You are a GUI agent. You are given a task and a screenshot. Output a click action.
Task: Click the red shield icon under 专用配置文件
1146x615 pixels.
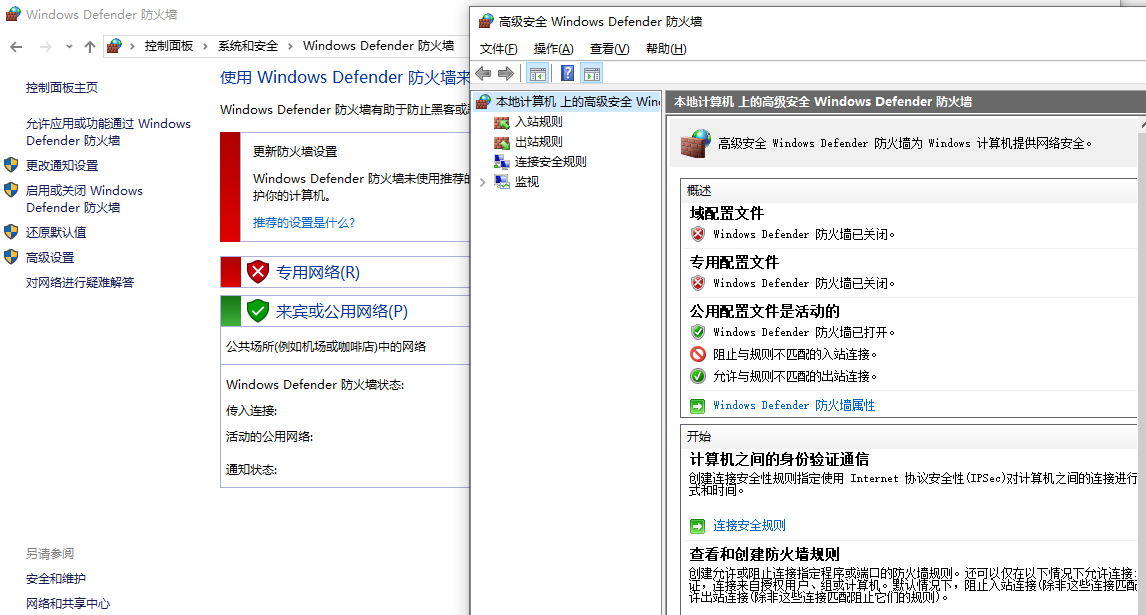pyautogui.click(x=698, y=283)
